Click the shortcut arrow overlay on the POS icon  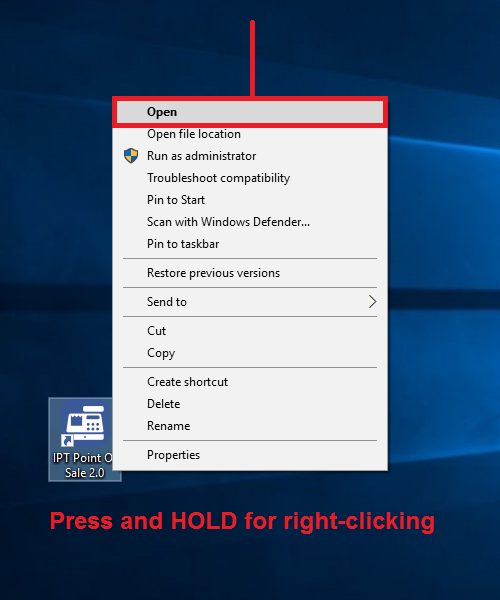pyautogui.click(x=67, y=441)
